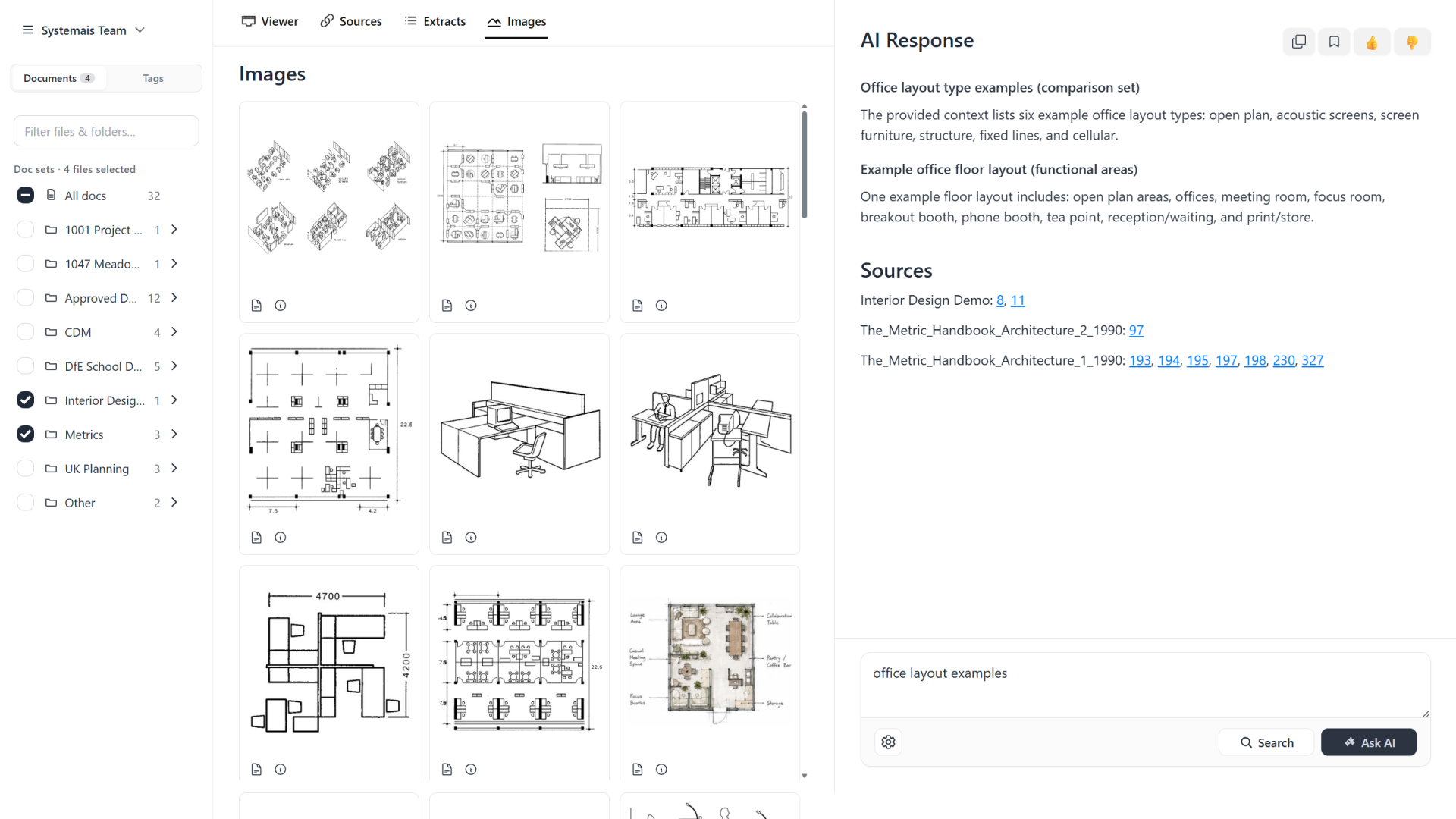The height and width of the screenshot is (819, 1456).
Task: Open document icon under open plan desks layout
Action: (x=447, y=770)
